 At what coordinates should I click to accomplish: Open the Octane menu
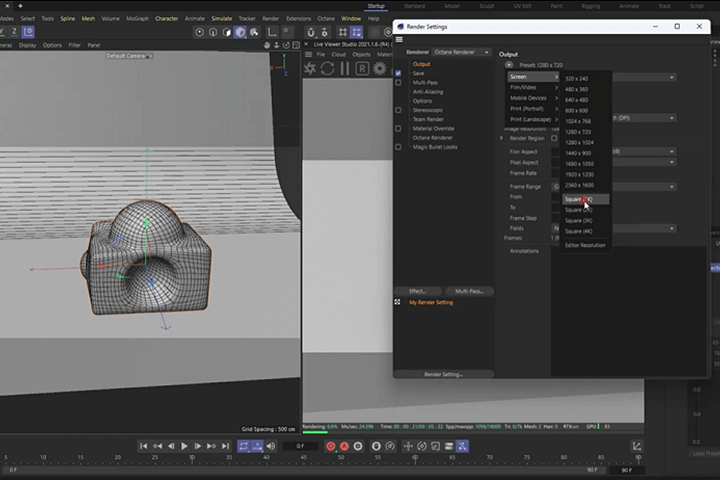coord(326,19)
